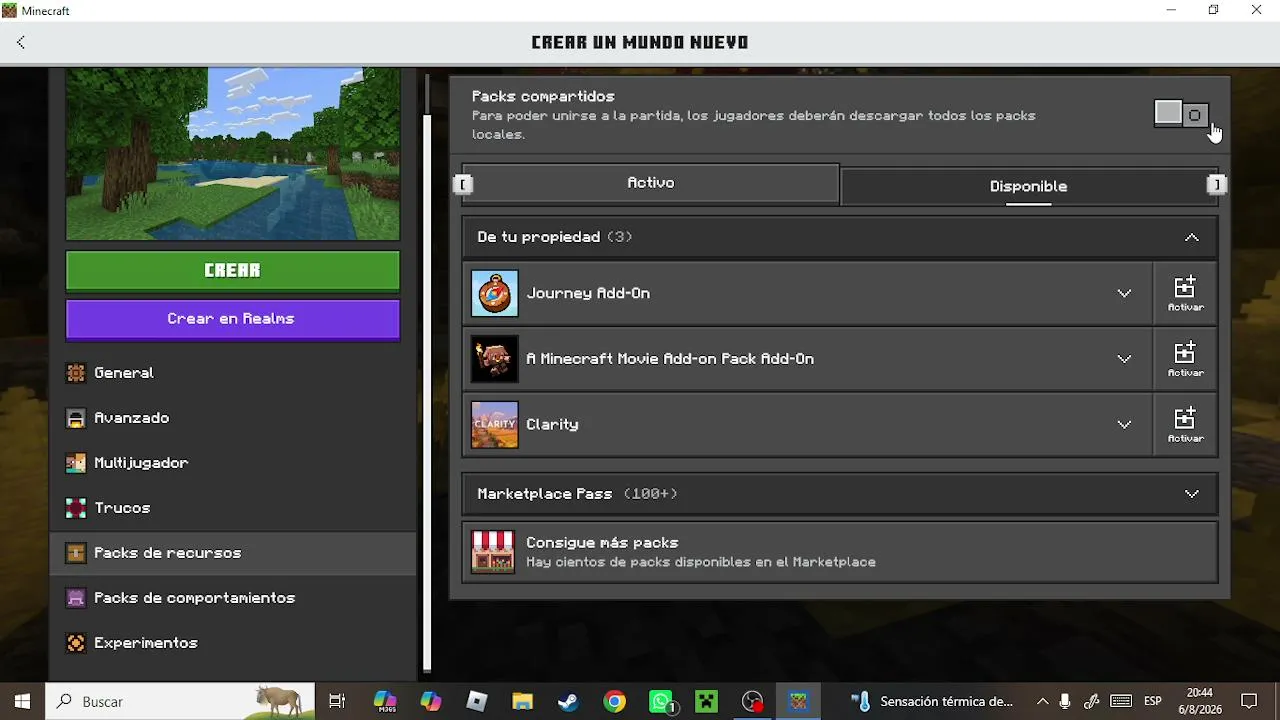This screenshot has height=720, width=1280.
Task: Expand Journey Add-On details chevron
Action: pyautogui.click(x=1124, y=293)
